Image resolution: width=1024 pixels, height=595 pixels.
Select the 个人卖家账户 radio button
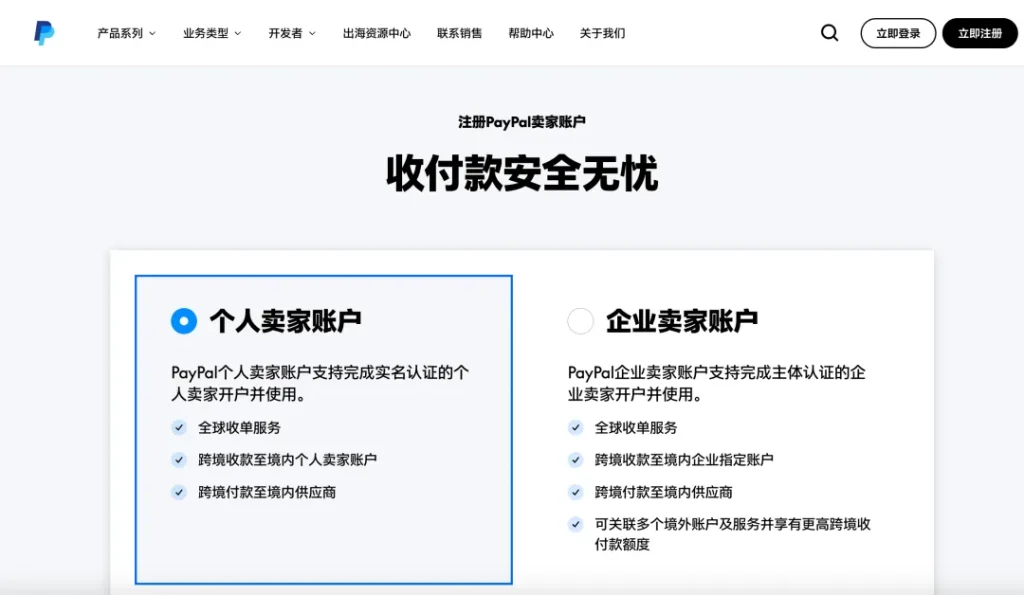coord(183,321)
